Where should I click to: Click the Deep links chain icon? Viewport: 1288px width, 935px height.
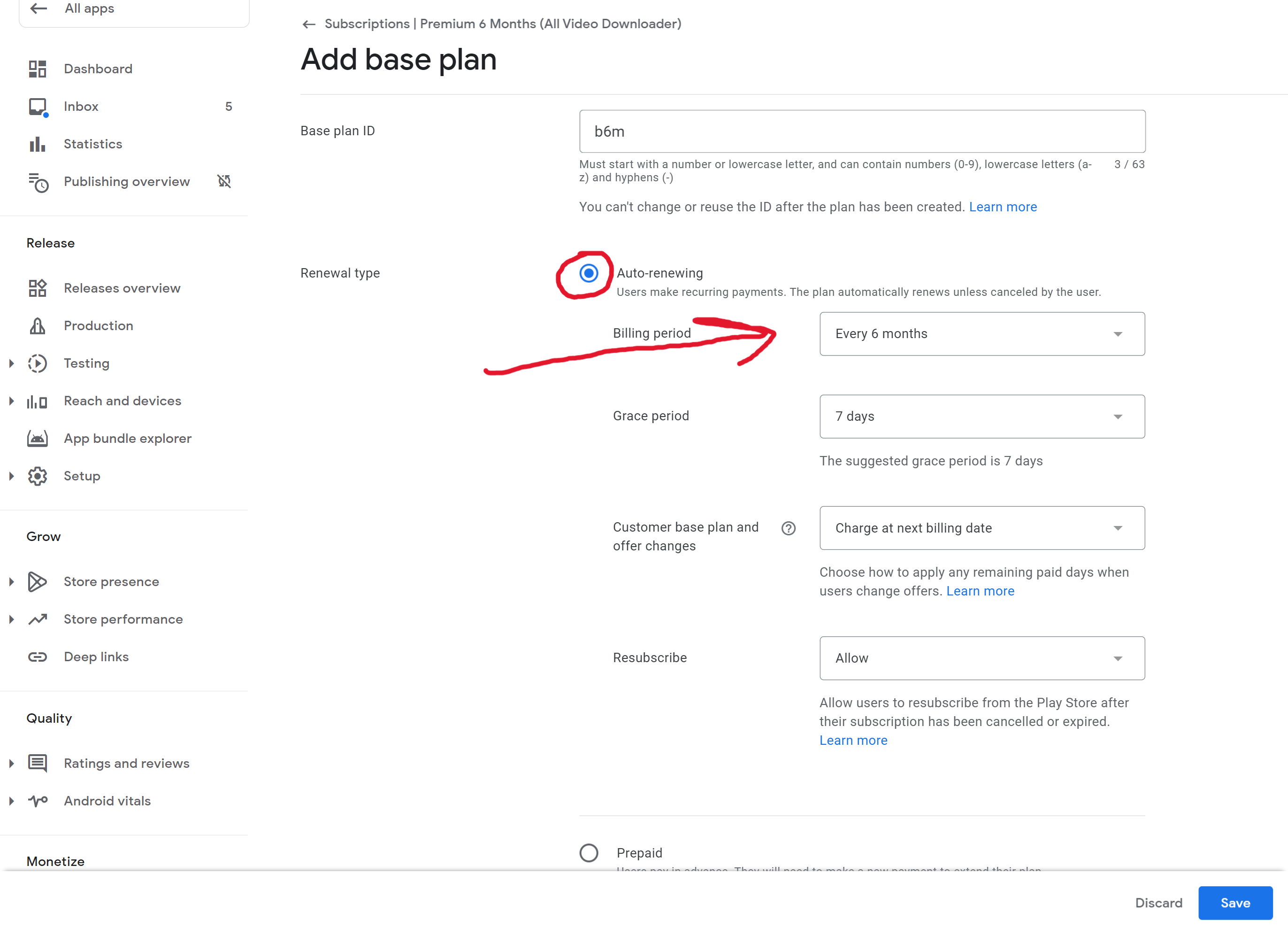(38, 657)
